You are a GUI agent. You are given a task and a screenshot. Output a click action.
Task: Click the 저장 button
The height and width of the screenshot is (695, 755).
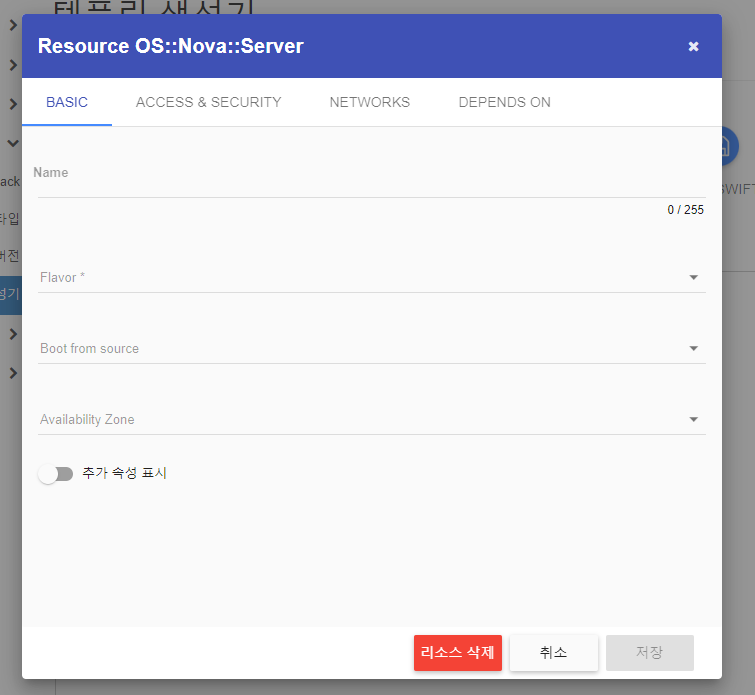click(650, 653)
